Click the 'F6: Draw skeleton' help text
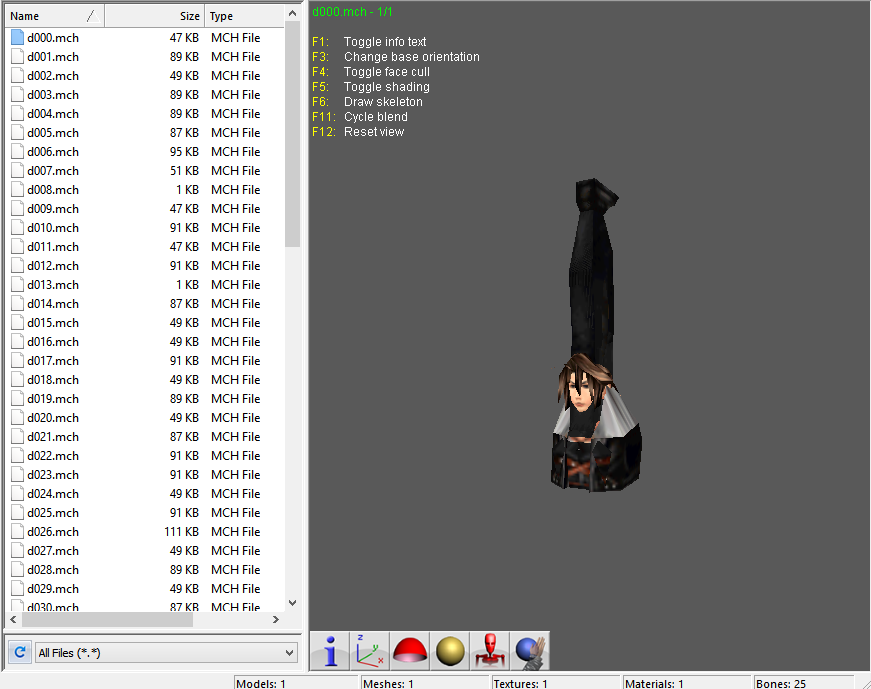This screenshot has width=871, height=689. point(367,102)
